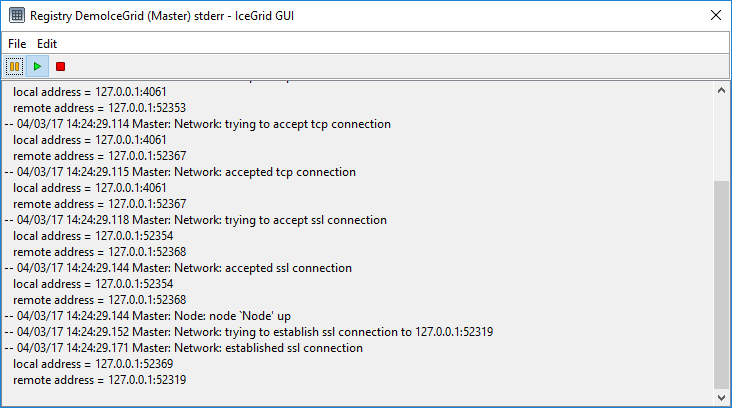Click the scrollbar up arrow
The image size is (732, 408).
pos(722,89)
